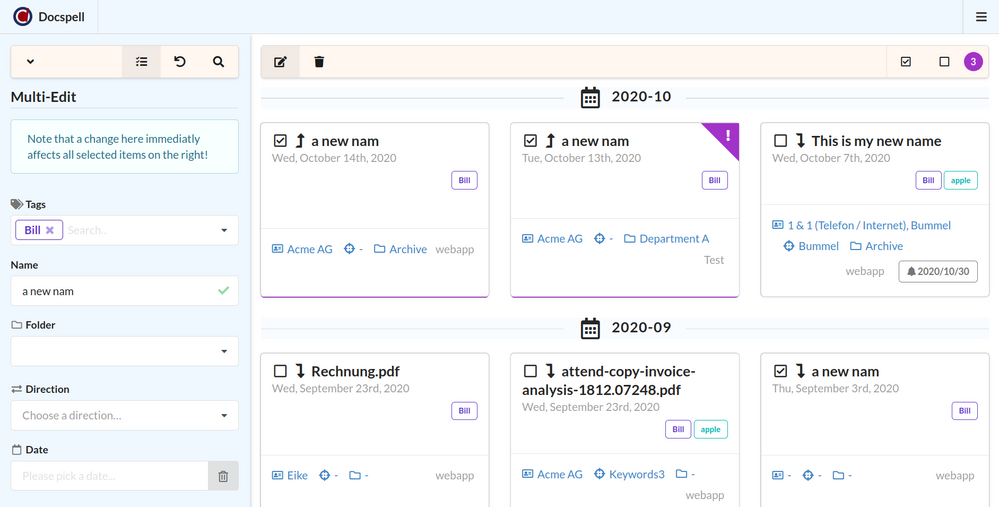Check the 'This is my new name' item
The image size is (999, 507).
pyautogui.click(x=780, y=141)
